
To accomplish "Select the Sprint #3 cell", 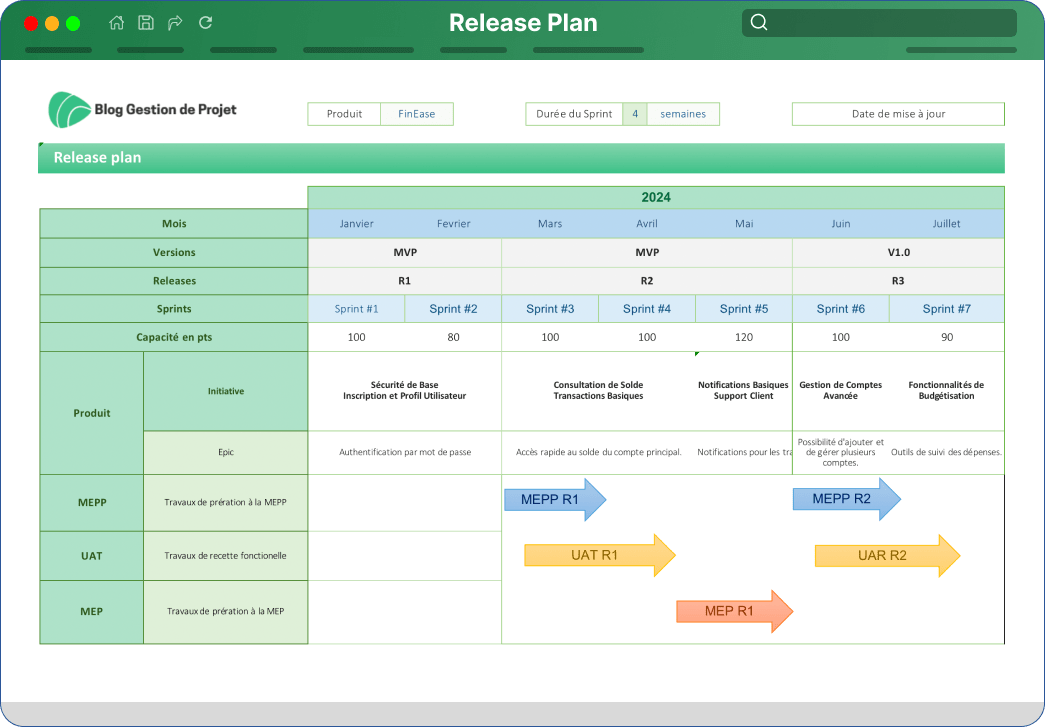I will (550, 309).
